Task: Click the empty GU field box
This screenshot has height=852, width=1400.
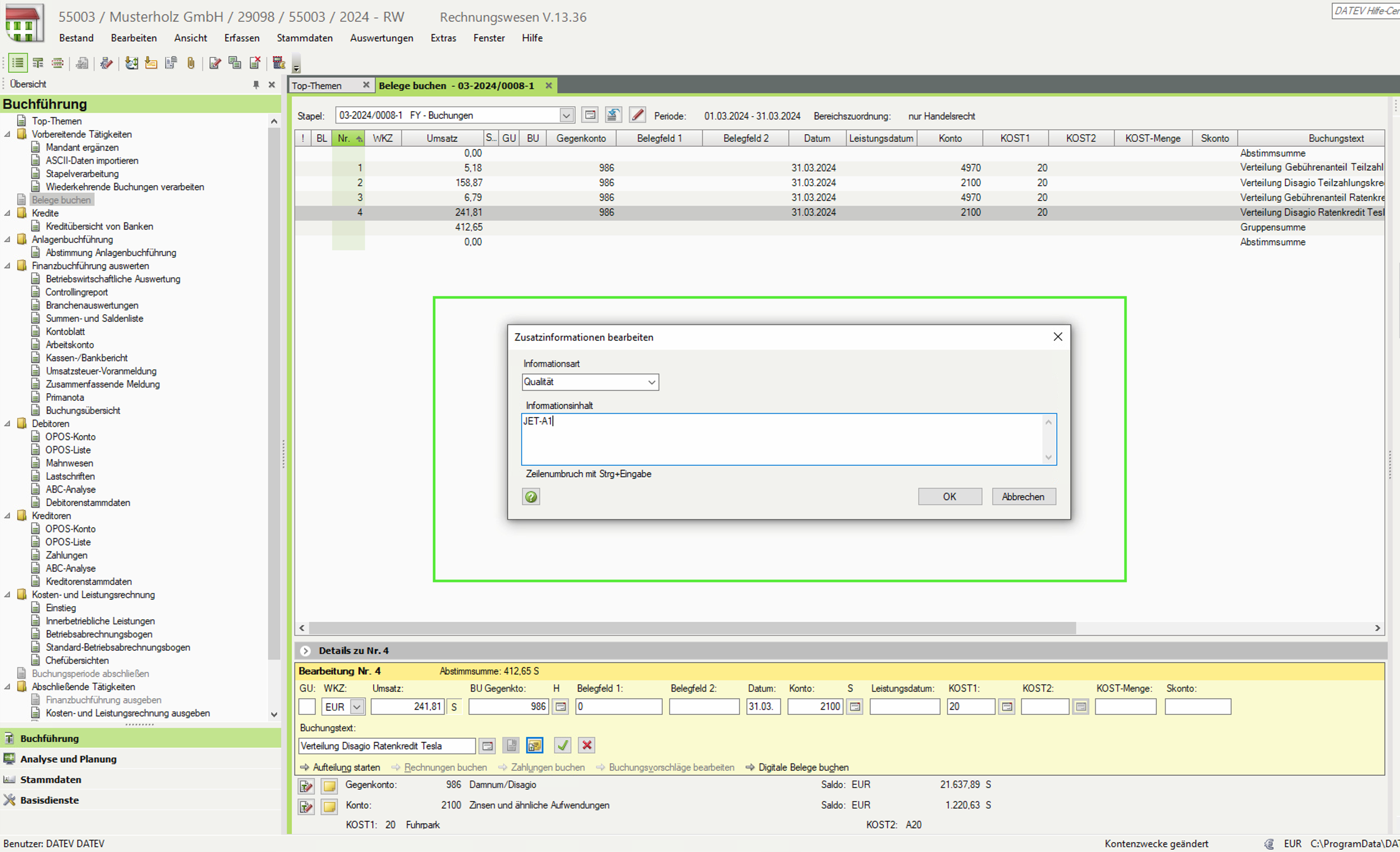Action: pos(307,706)
